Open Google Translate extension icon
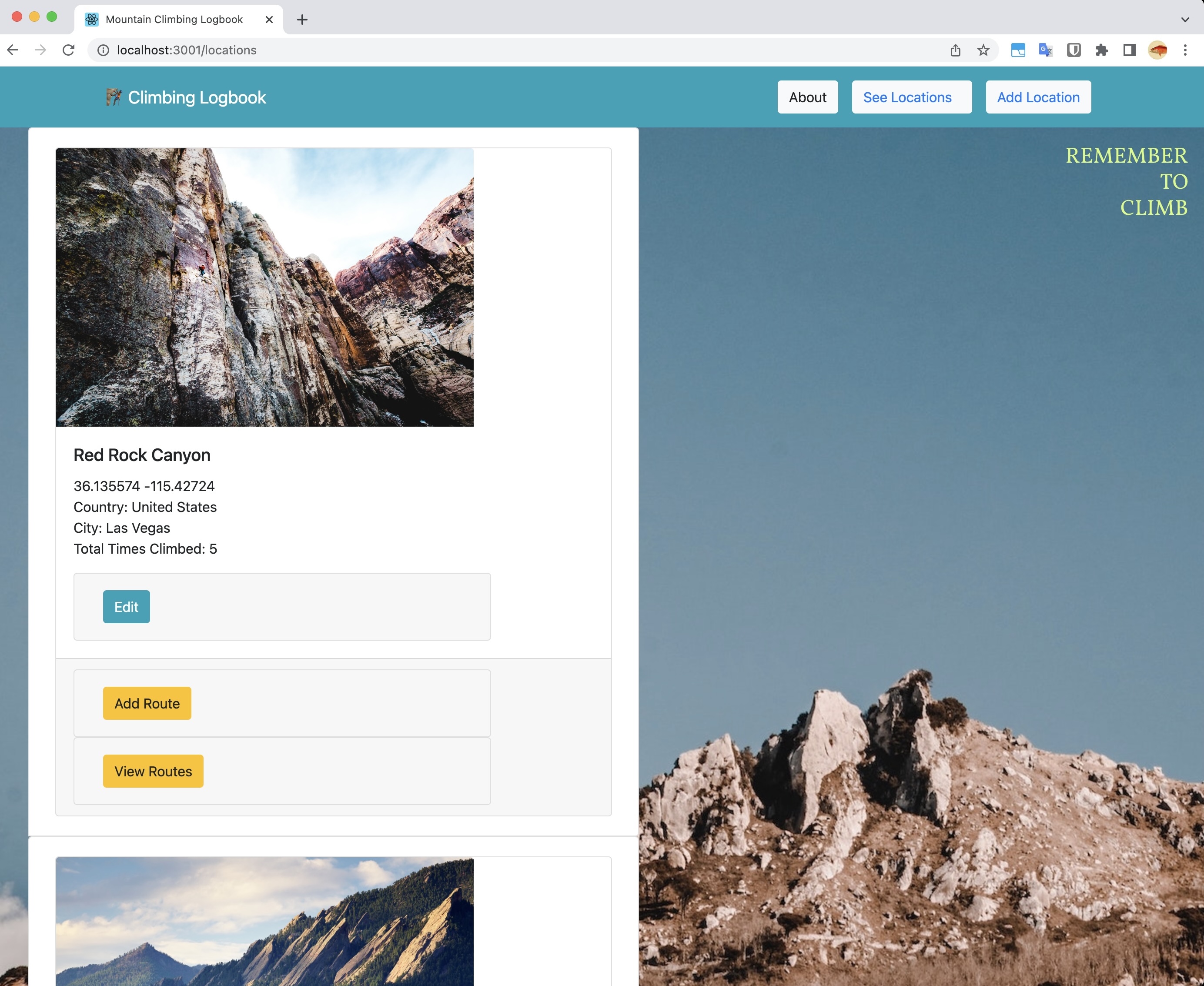 click(1046, 50)
